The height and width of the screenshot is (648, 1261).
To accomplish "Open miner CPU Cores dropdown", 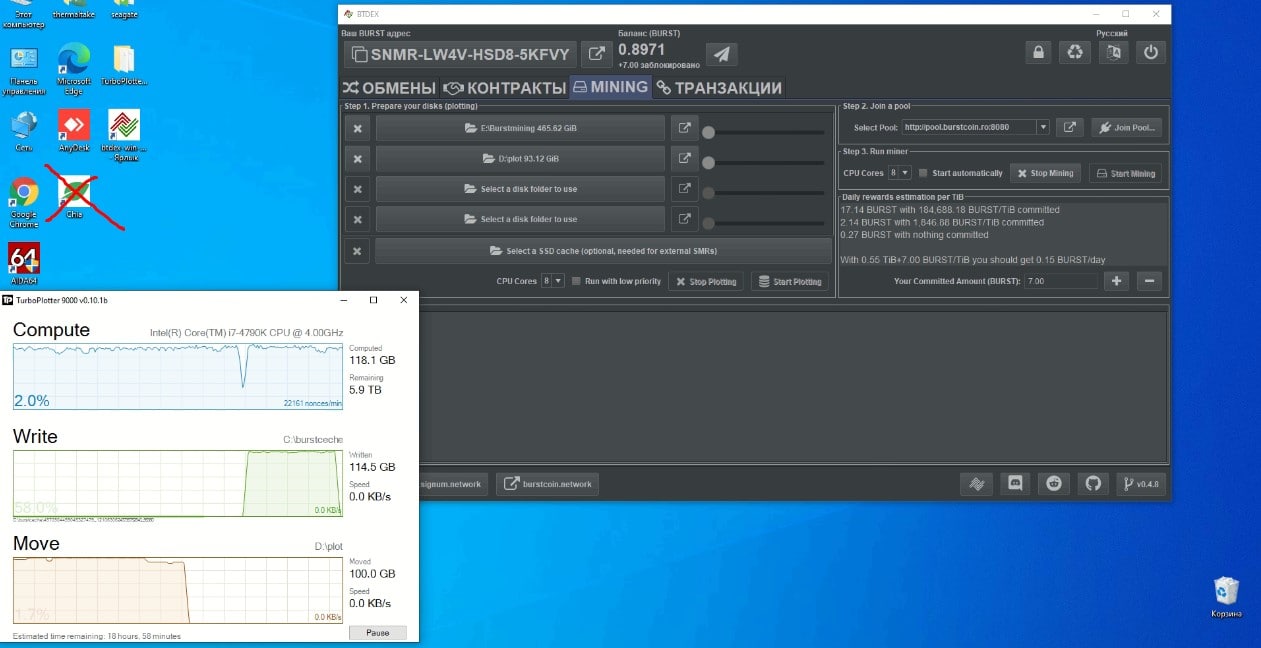I will click(x=899, y=173).
